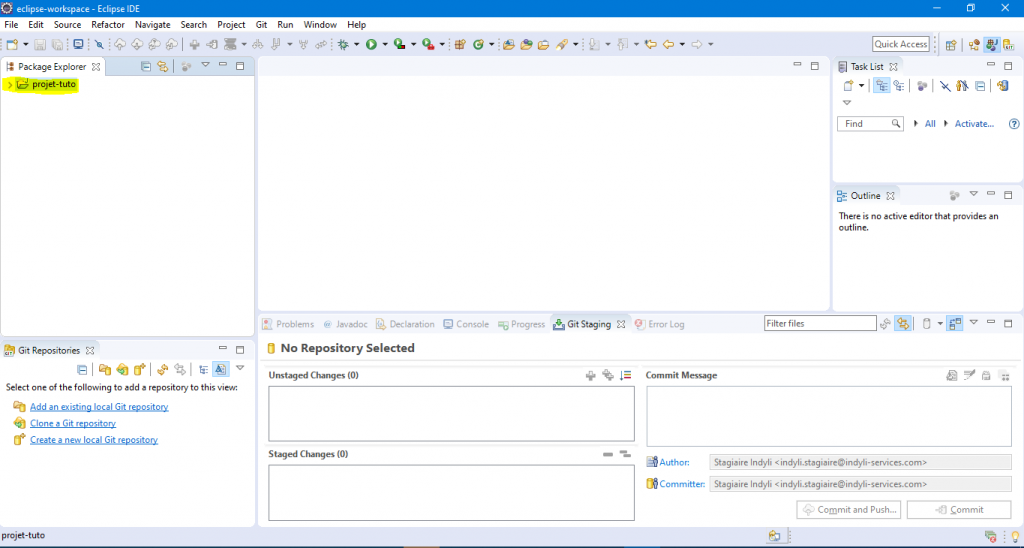This screenshot has width=1024, height=548.
Task: Click Create repository icon in Git Repositories toolbar
Action: [139, 370]
